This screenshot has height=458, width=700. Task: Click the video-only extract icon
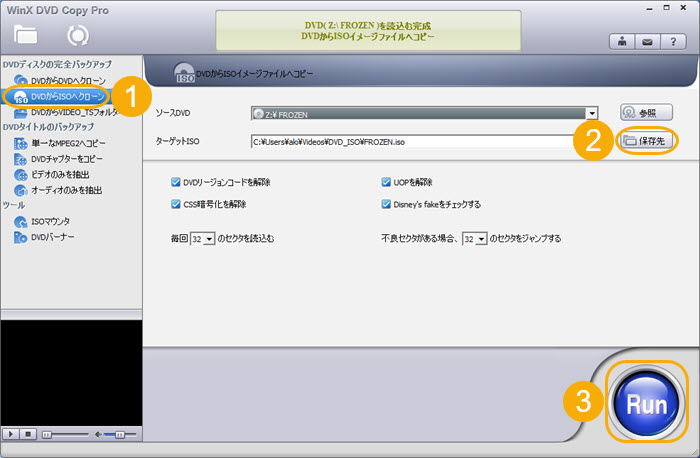21,175
